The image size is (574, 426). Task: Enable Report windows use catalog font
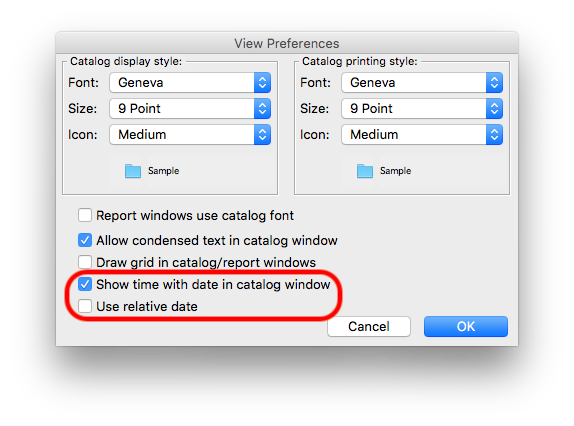[85, 215]
